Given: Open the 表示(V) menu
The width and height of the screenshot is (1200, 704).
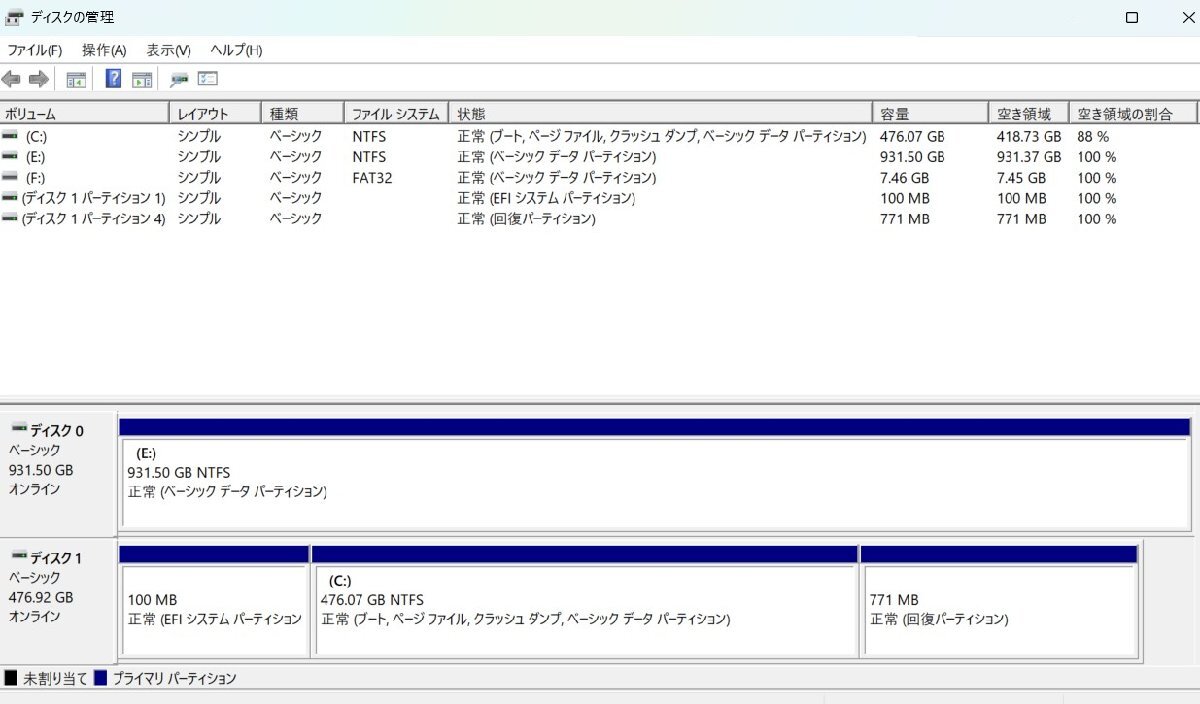Looking at the screenshot, I should 168,50.
